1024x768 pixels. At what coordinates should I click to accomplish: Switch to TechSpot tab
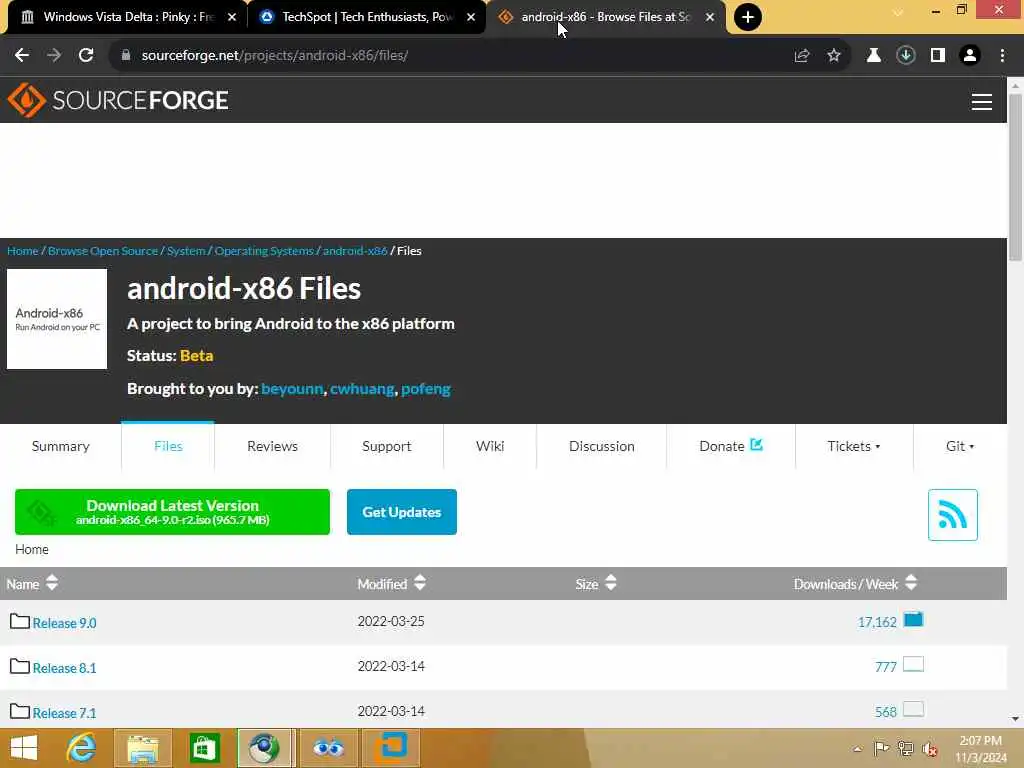[367, 18]
